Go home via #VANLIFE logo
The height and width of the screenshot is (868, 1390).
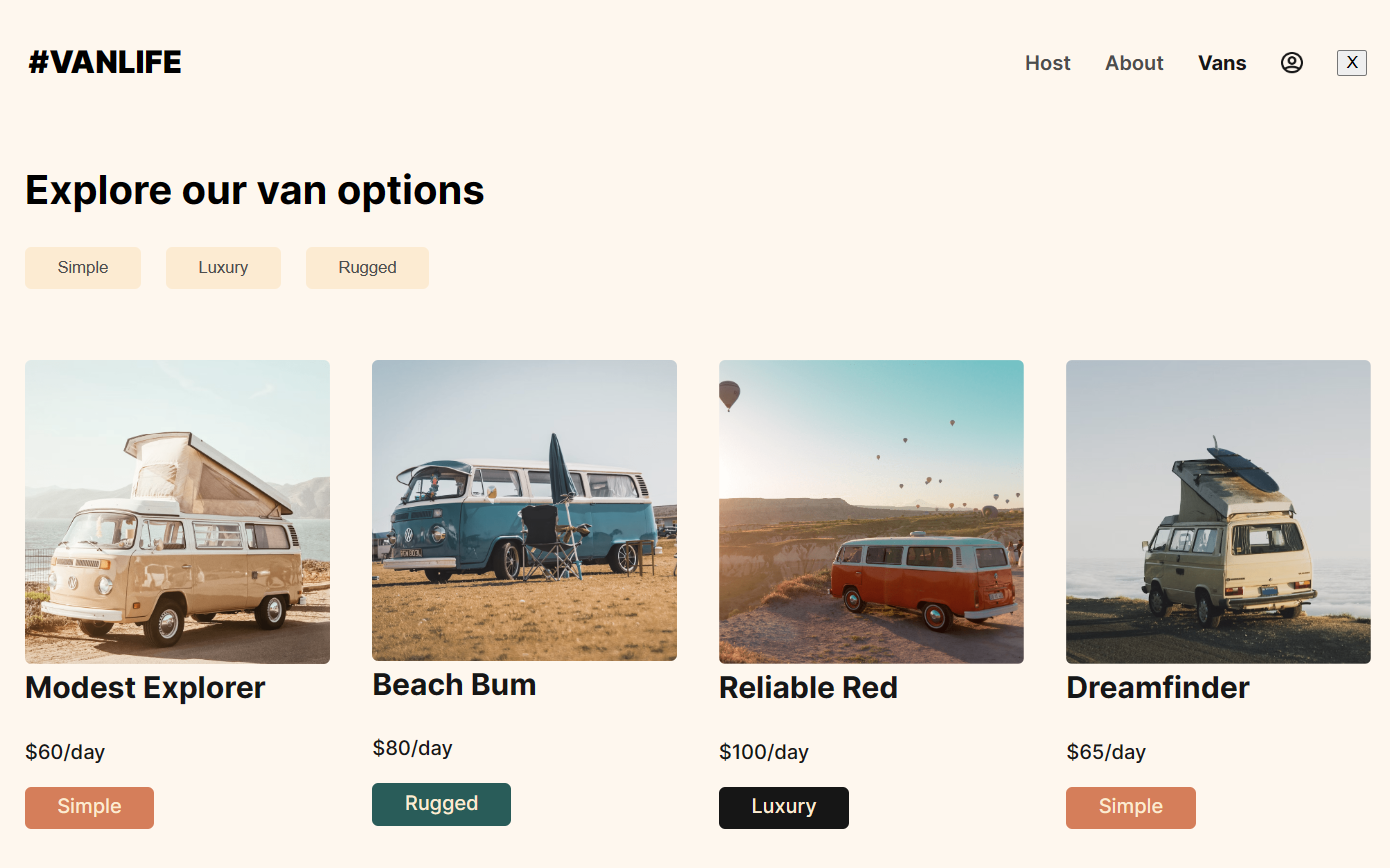(105, 62)
